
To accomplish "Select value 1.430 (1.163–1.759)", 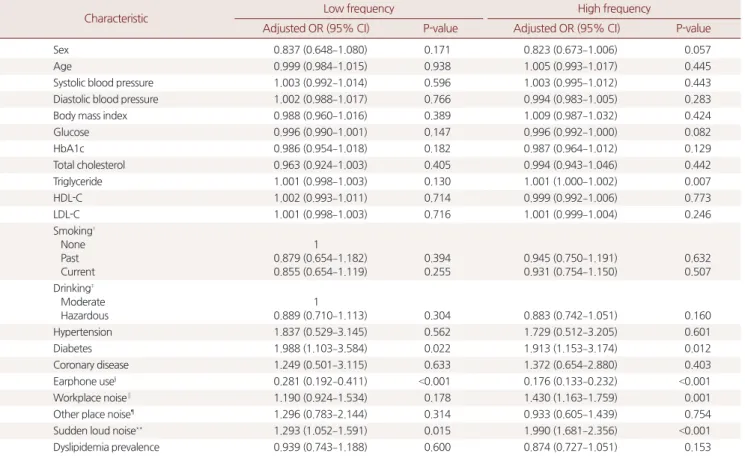I will pyautogui.click(x=571, y=398).
